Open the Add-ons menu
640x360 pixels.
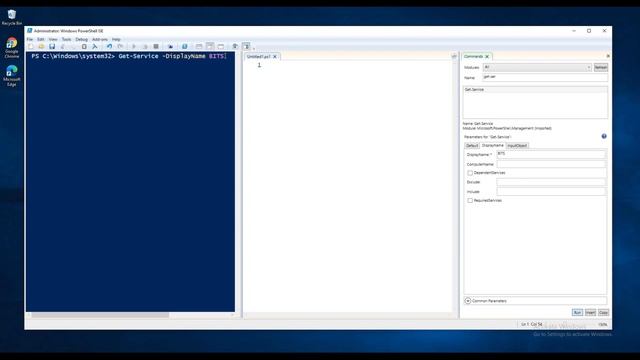tap(100, 40)
